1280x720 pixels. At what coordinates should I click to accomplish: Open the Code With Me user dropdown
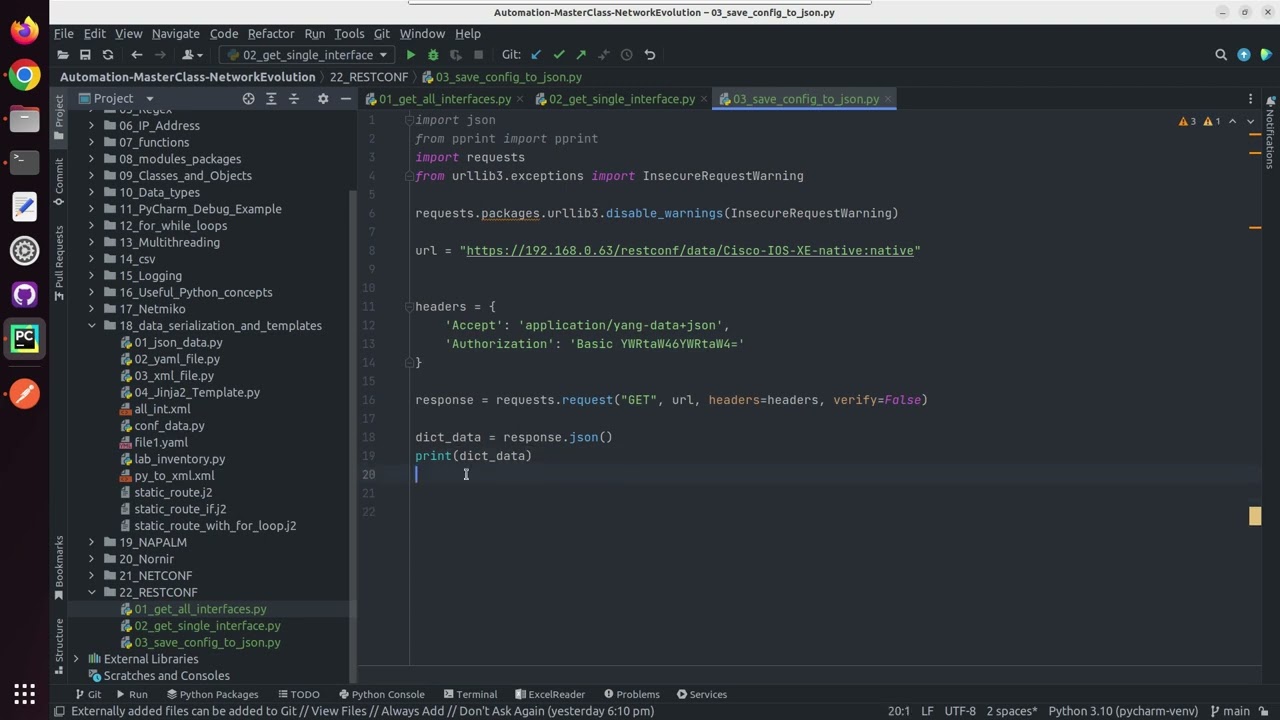coord(193,55)
